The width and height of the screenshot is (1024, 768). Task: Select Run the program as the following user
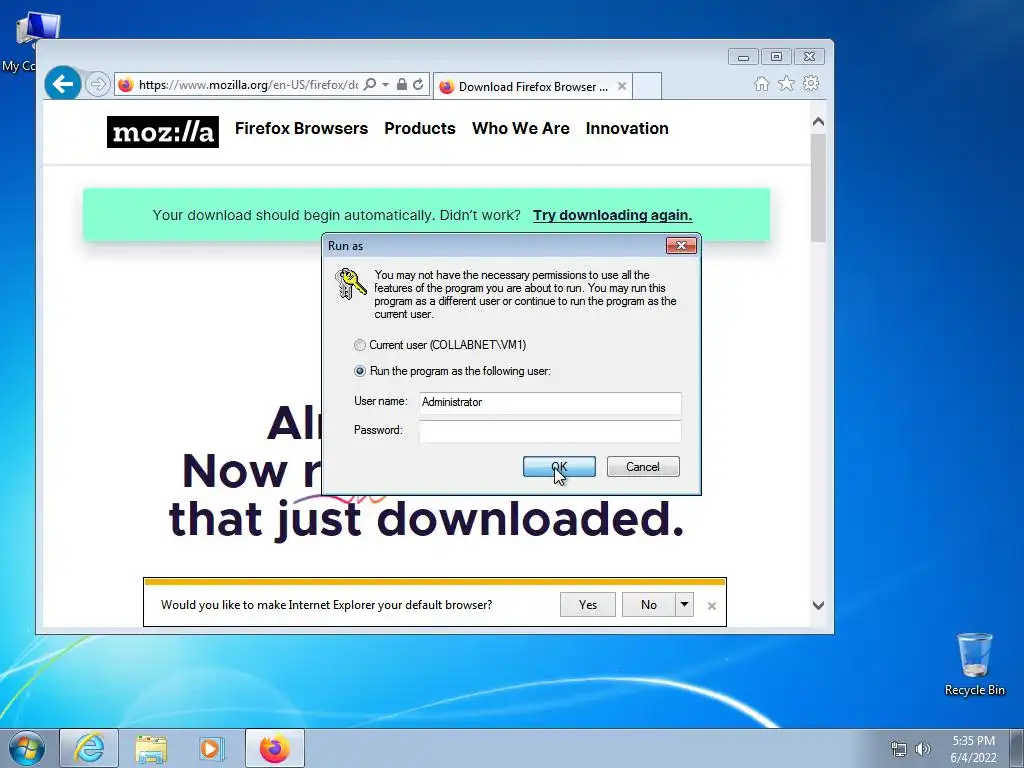[x=360, y=371]
